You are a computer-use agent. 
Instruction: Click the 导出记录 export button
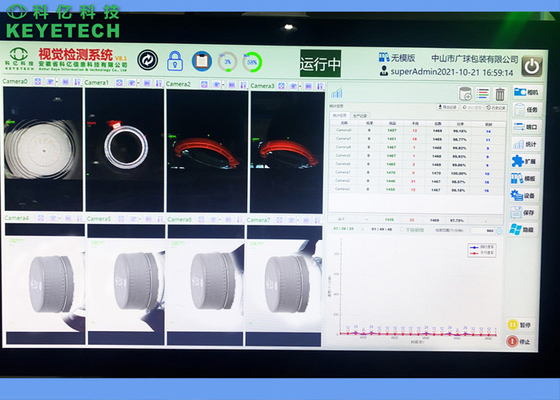tap(447, 107)
